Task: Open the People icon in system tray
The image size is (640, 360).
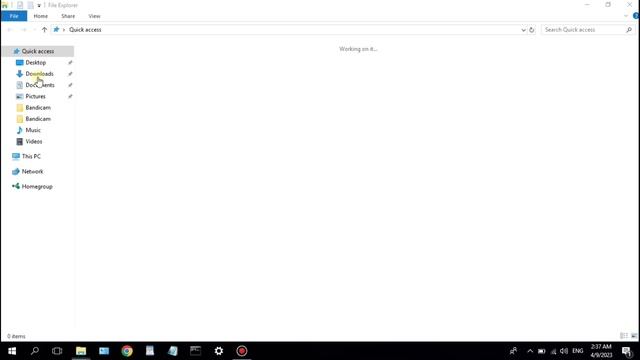Action: [513, 351]
